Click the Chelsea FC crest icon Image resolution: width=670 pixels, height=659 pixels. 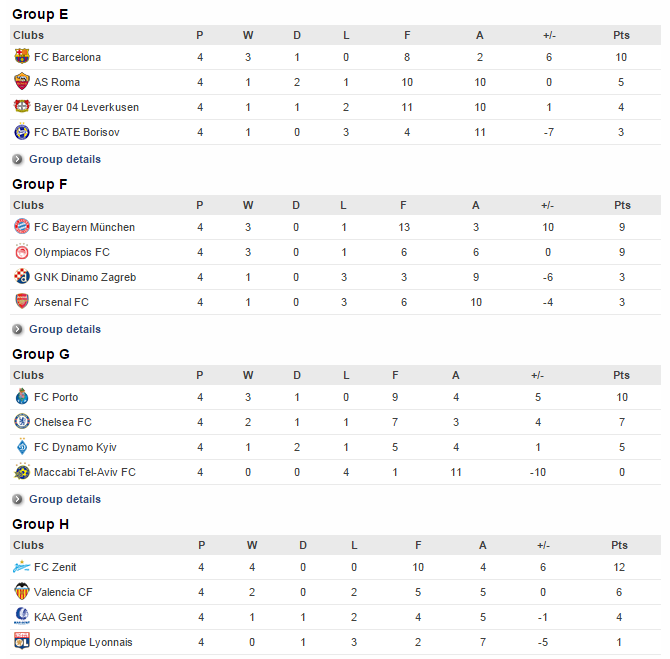(22, 422)
